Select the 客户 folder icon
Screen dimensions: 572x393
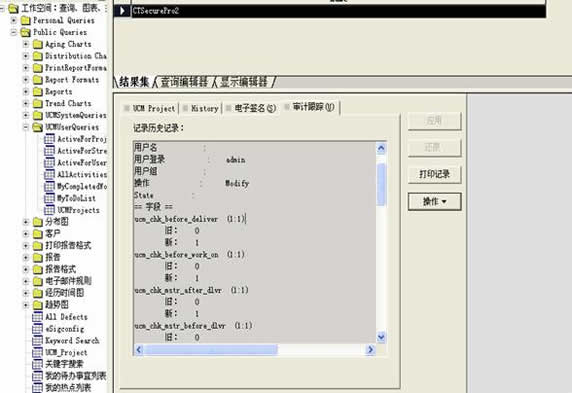point(38,234)
